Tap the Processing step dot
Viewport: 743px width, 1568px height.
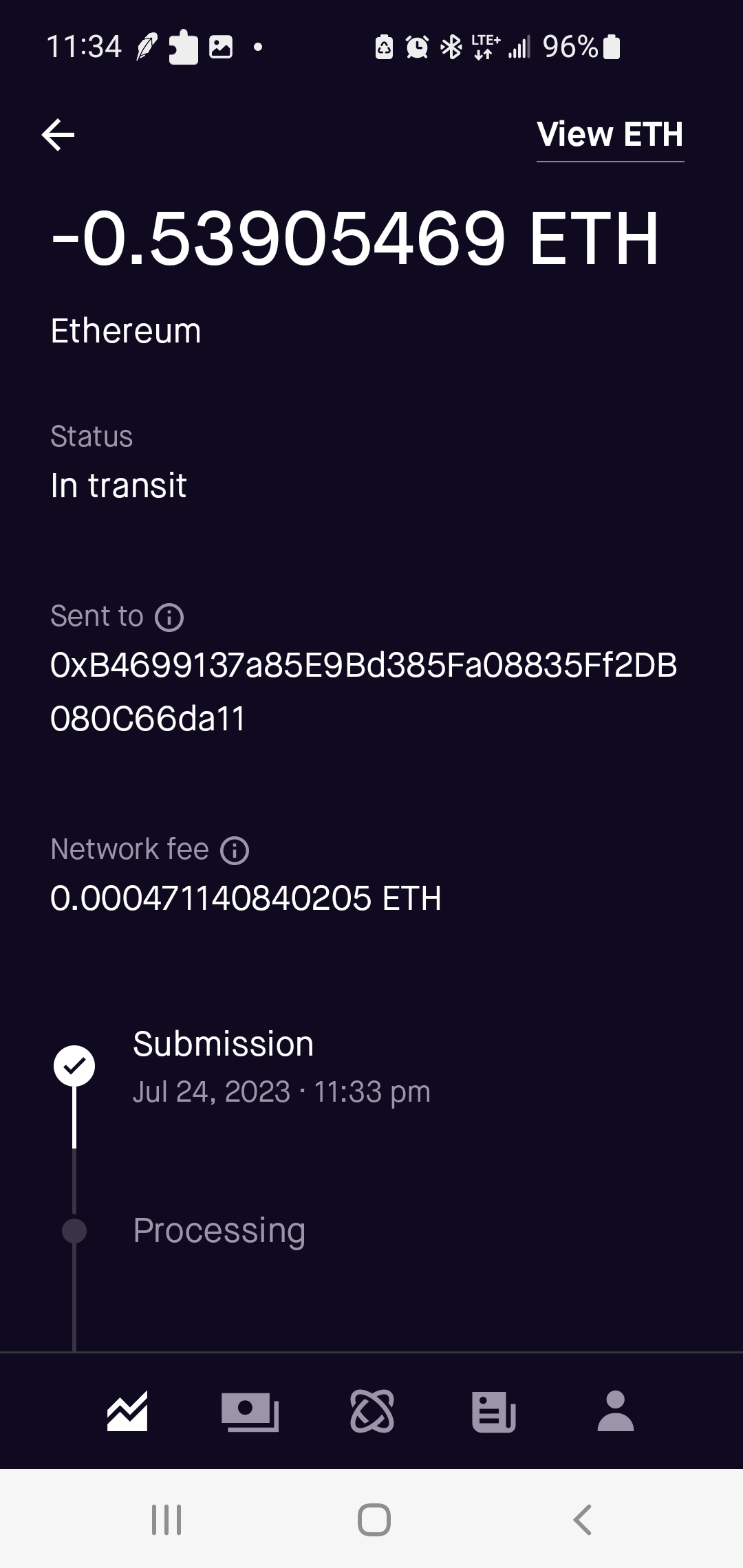coord(74,1231)
